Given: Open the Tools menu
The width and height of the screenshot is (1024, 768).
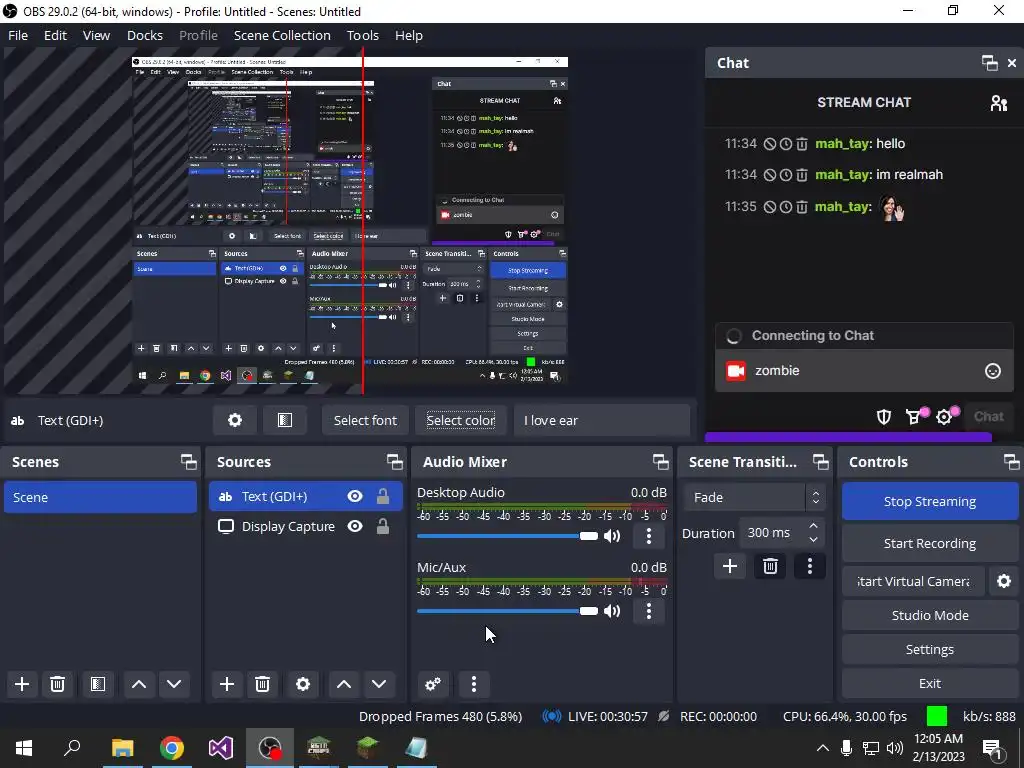Looking at the screenshot, I should pyautogui.click(x=363, y=36).
